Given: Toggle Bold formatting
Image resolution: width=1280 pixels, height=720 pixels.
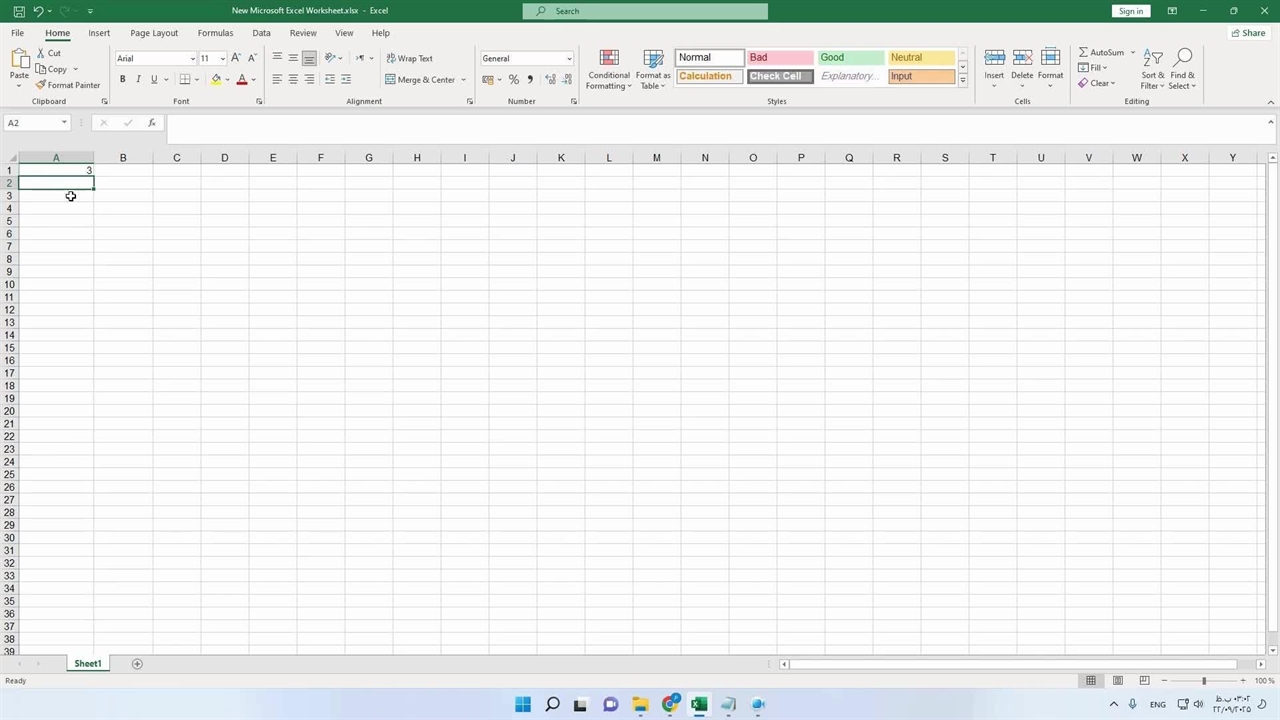Looking at the screenshot, I should 123,80.
